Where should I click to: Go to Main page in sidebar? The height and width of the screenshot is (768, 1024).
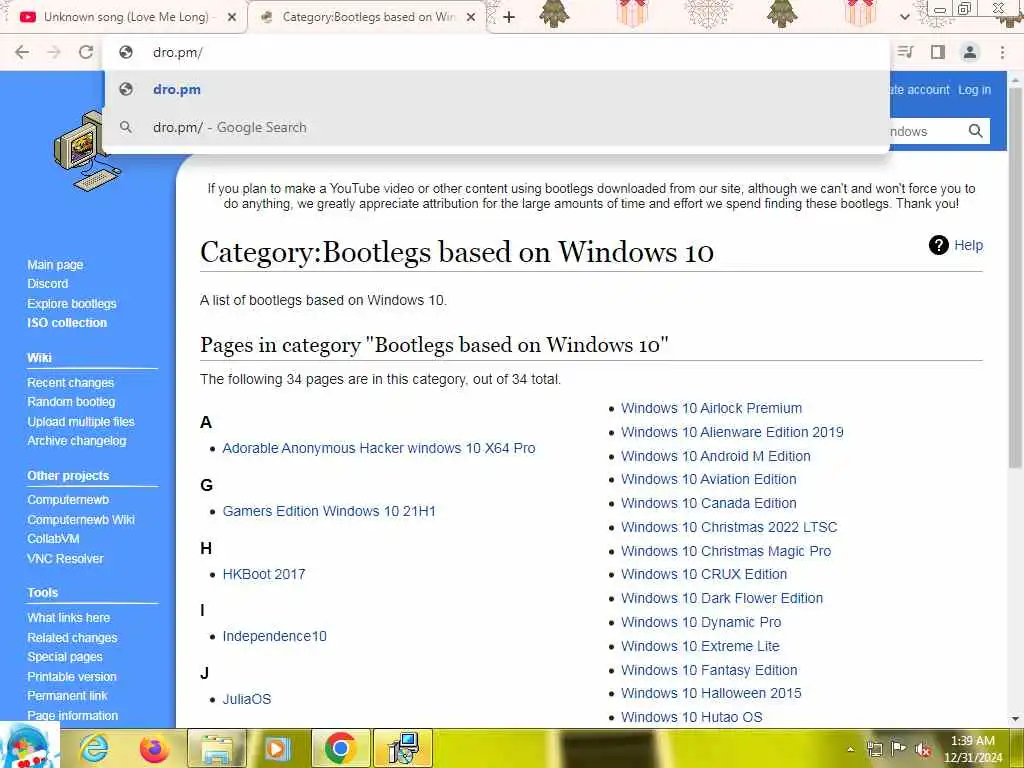point(56,264)
